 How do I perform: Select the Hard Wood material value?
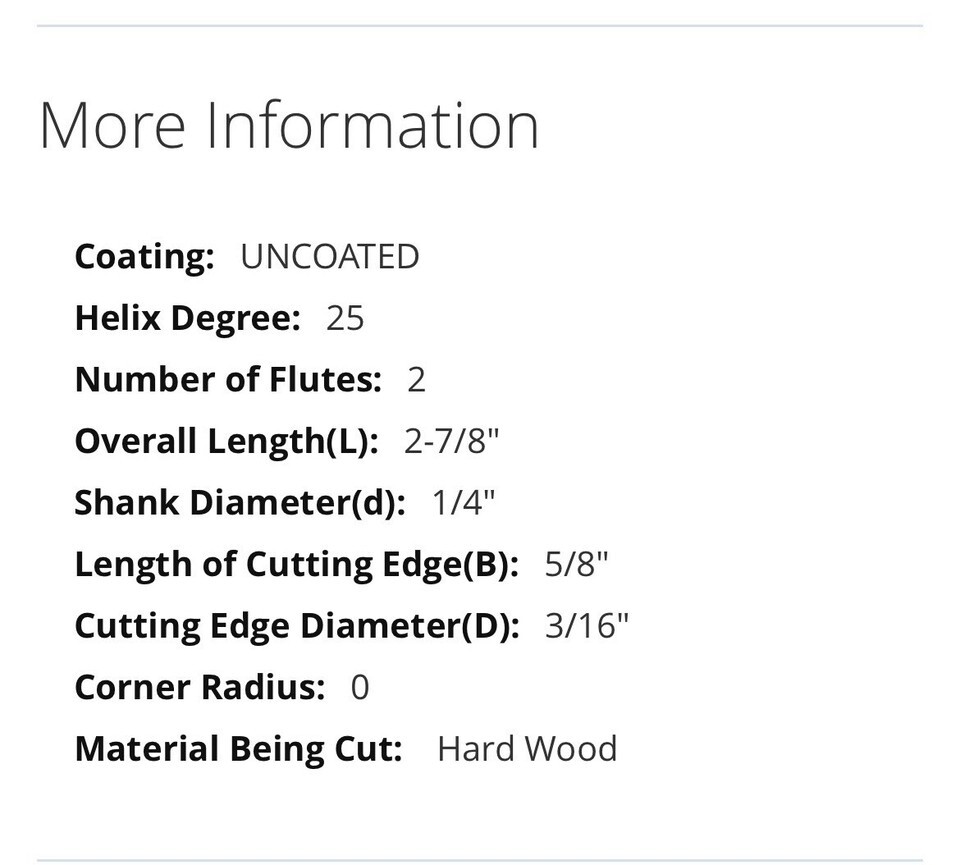click(x=527, y=749)
